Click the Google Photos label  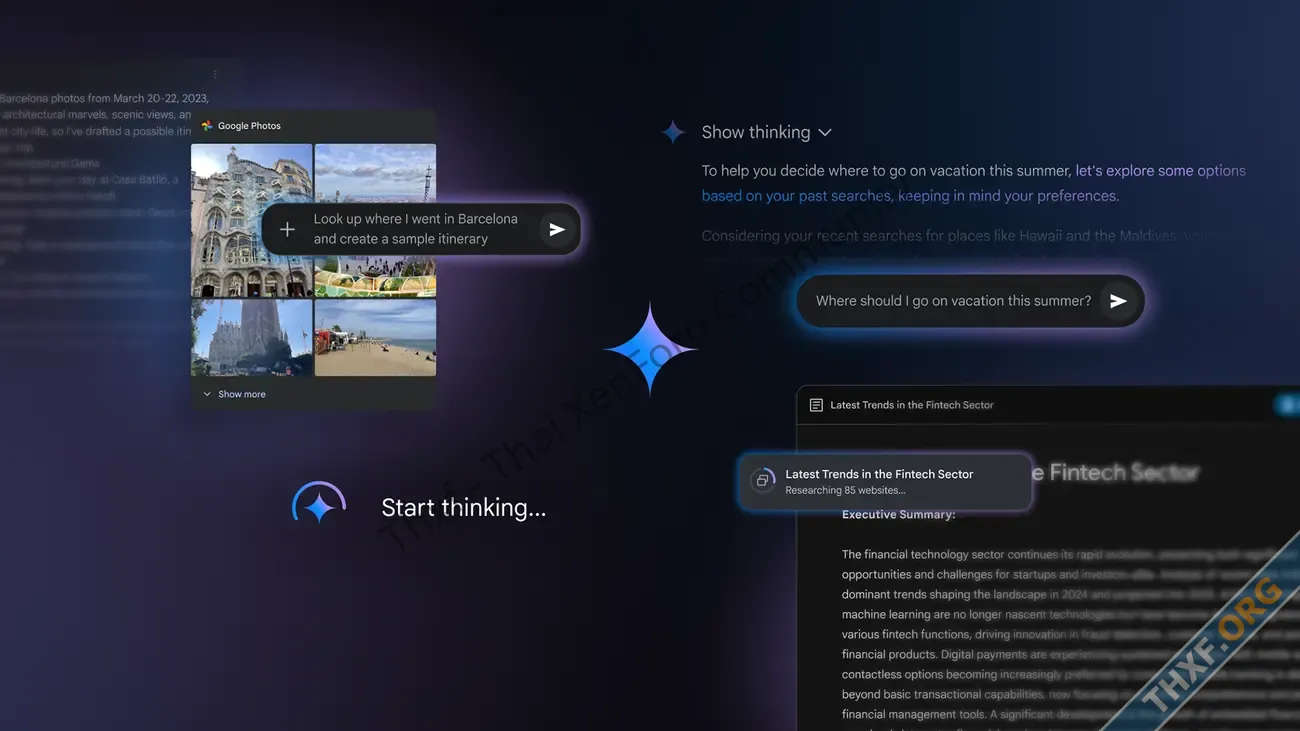pyautogui.click(x=249, y=126)
